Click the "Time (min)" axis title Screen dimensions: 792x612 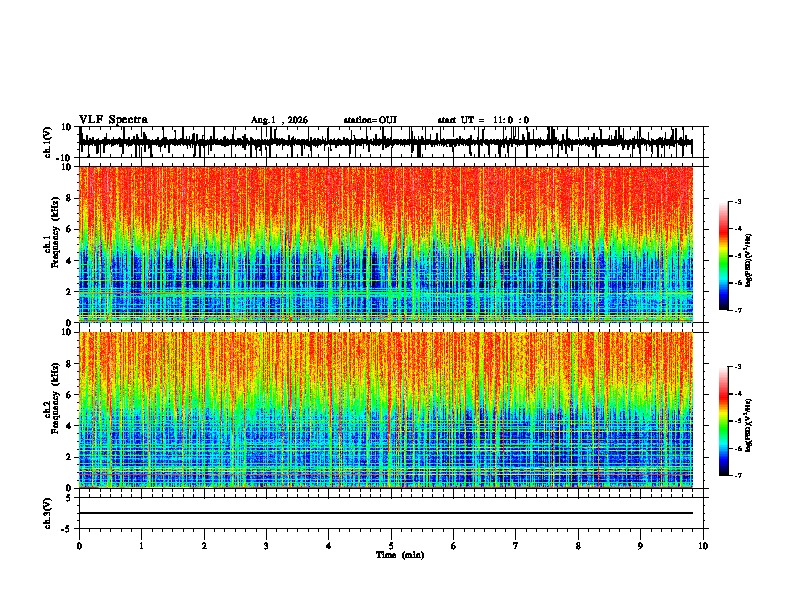(400, 555)
